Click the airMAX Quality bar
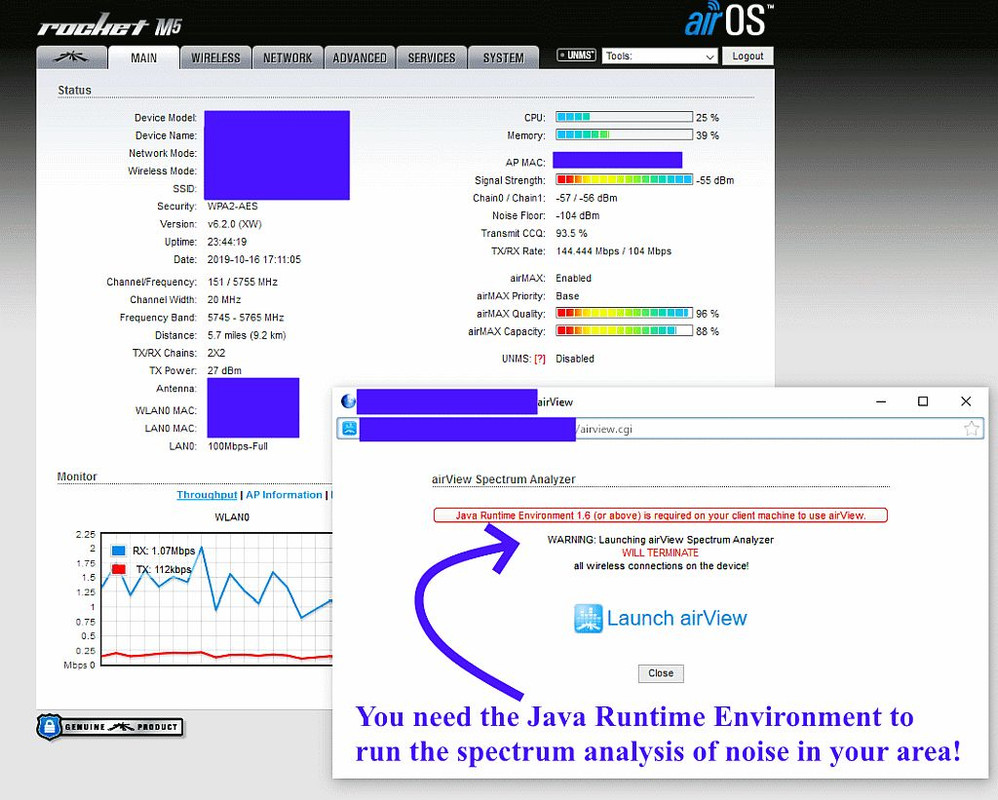Viewport: 998px width, 800px height. pos(624,313)
